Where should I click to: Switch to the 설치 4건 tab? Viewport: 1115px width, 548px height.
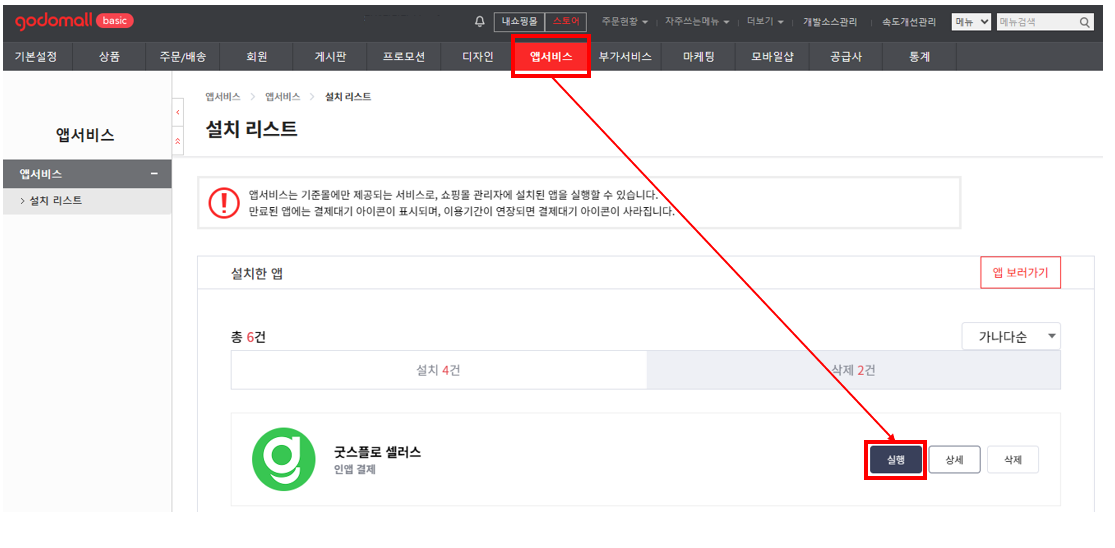pos(438,370)
